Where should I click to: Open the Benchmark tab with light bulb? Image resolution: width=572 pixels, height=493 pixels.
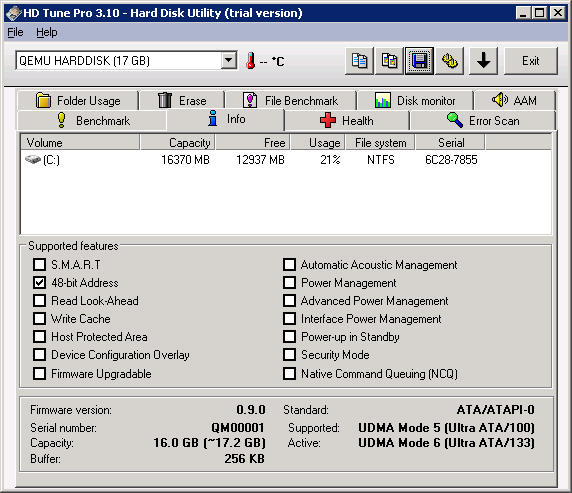pos(92,120)
